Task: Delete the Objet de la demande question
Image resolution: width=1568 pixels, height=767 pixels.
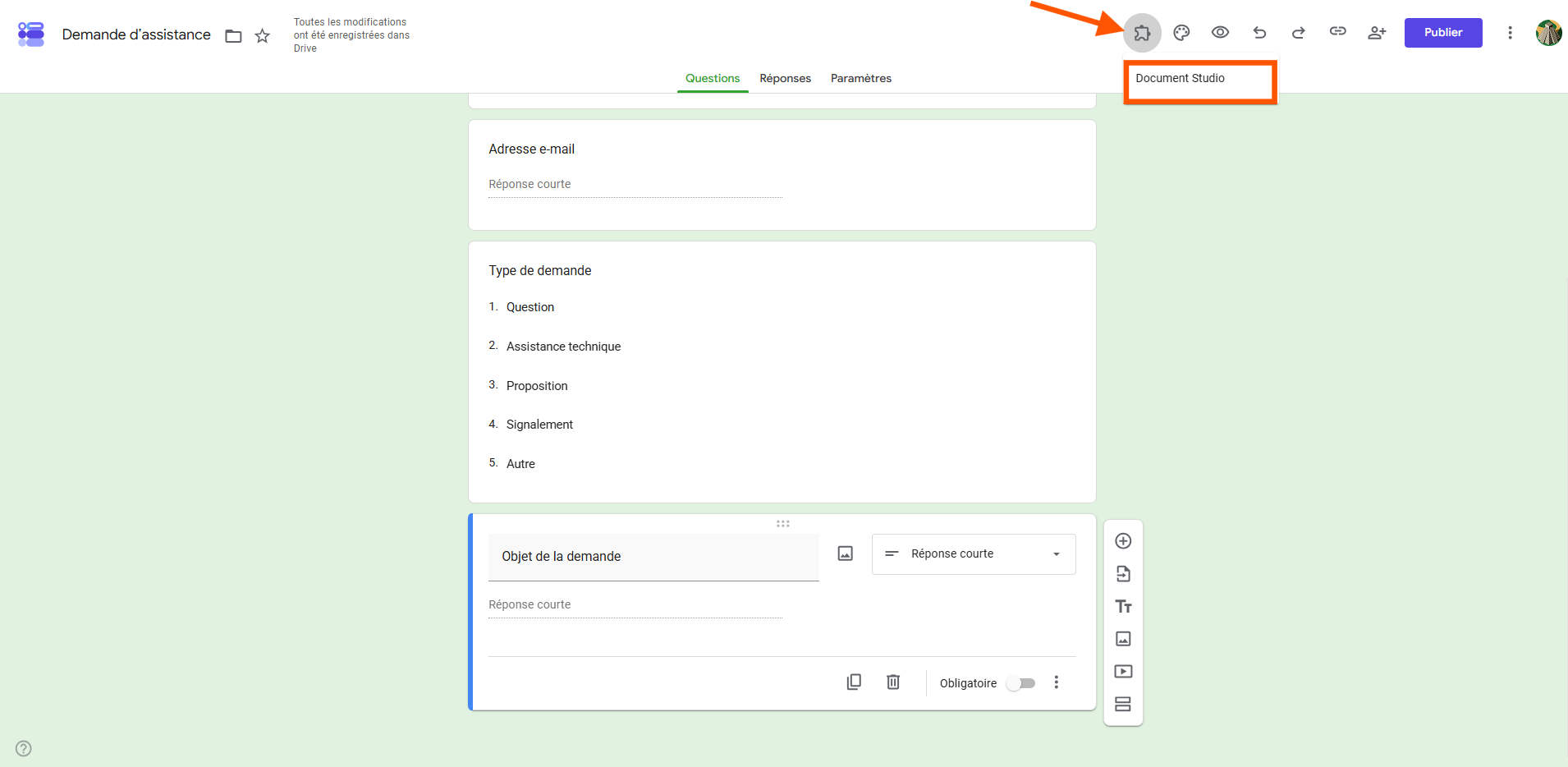Action: (x=893, y=682)
